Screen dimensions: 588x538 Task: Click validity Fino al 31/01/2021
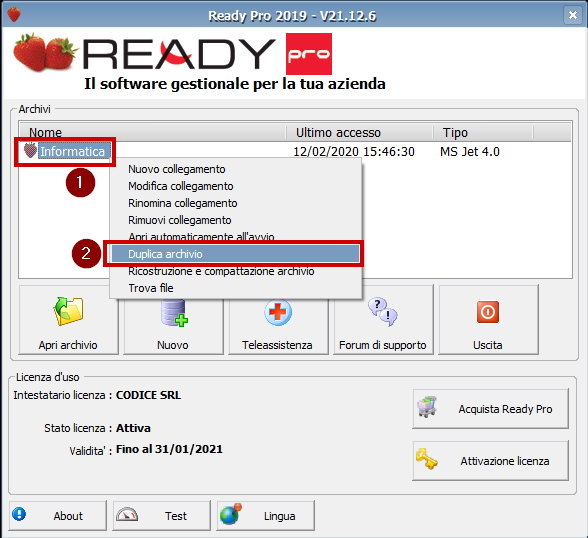[x=169, y=449]
